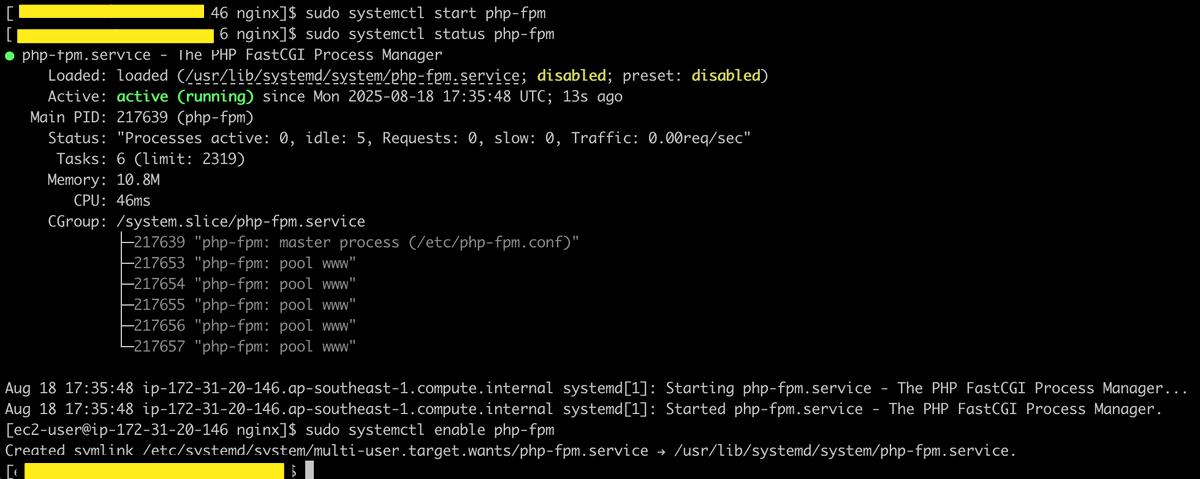This screenshot has width=1200, height=479.
Task: Click the underlined /usr/lib/systemd/system/php-fpm.service path
Action: (349, 76)
